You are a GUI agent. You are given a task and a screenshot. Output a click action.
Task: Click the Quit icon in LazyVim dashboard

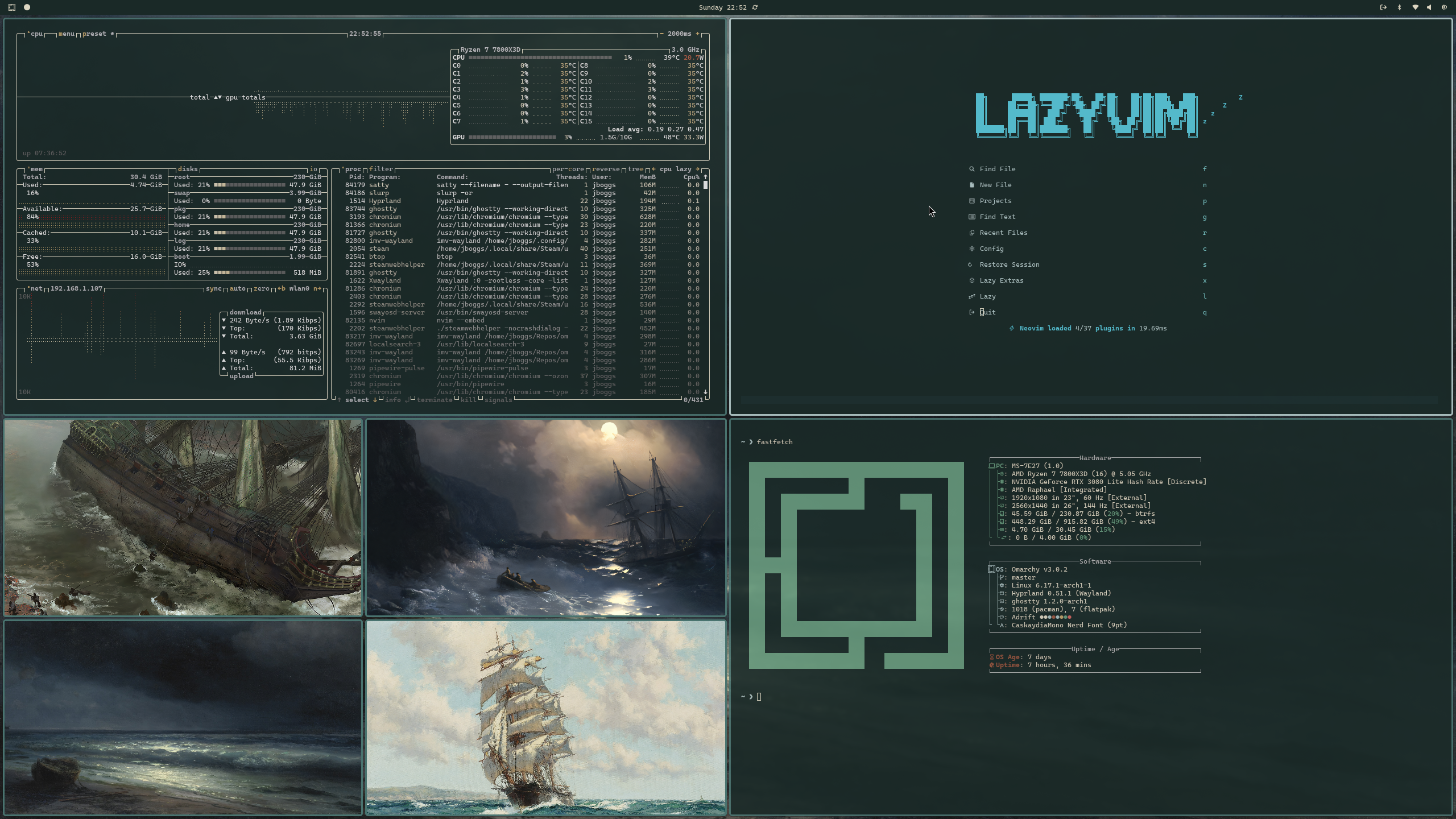pyautogui.click(x=971, y=312)
